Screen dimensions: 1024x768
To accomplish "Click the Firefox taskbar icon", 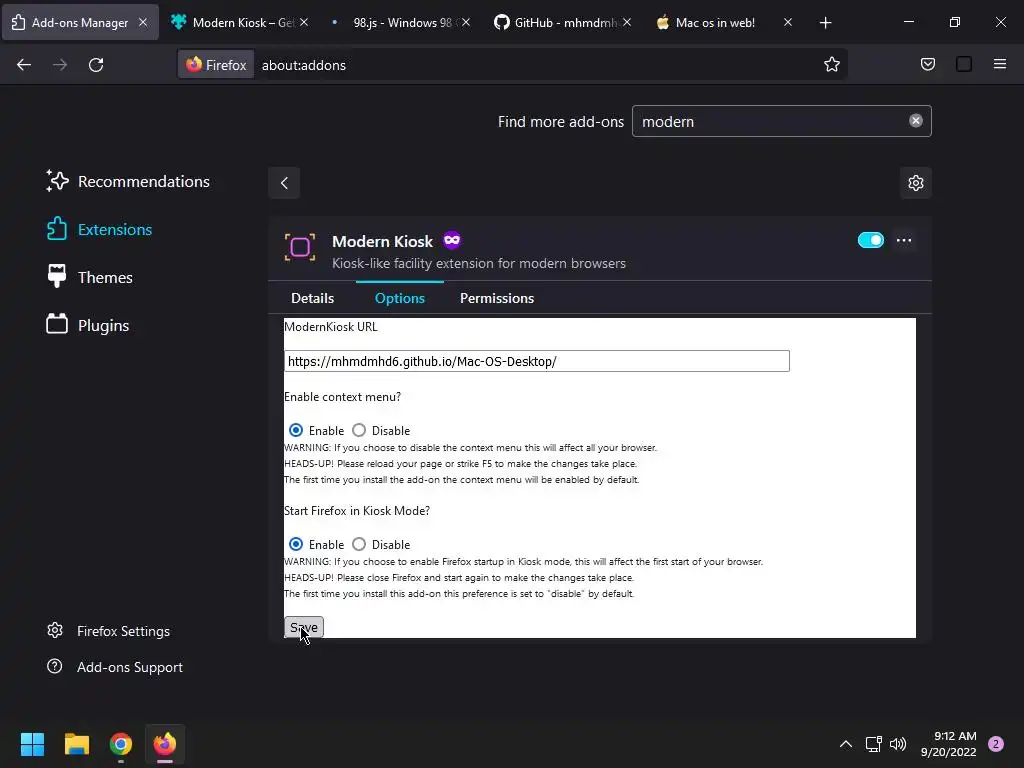I will pyautogui.click(x=165, y=744).
